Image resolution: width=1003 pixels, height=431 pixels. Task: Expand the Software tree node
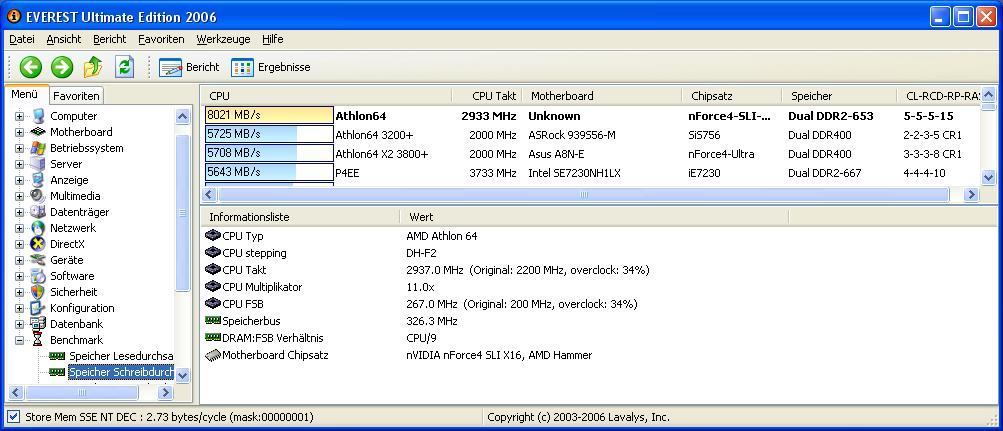tap(19, 276)
